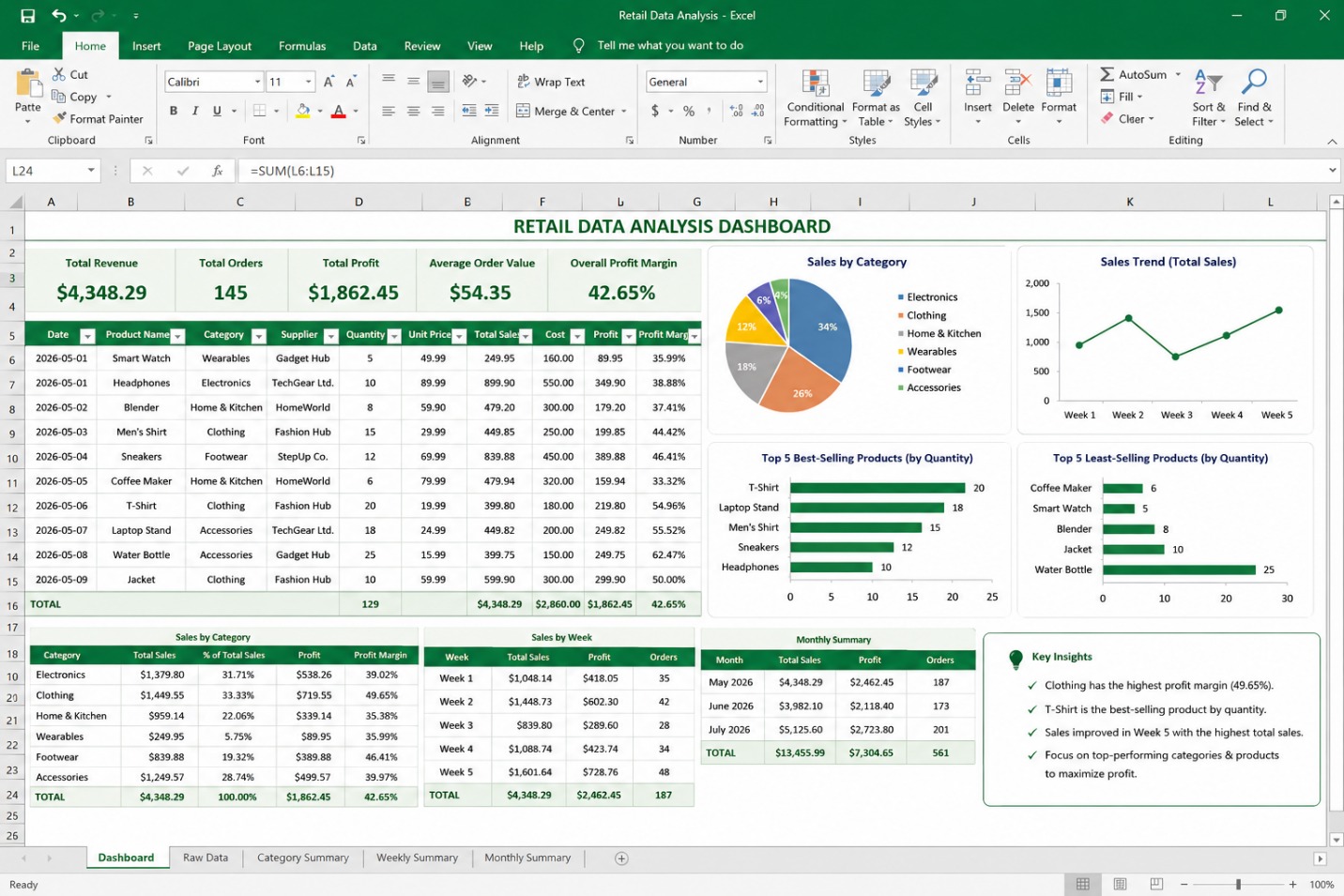Change text orientation icon

pos(470,82)
